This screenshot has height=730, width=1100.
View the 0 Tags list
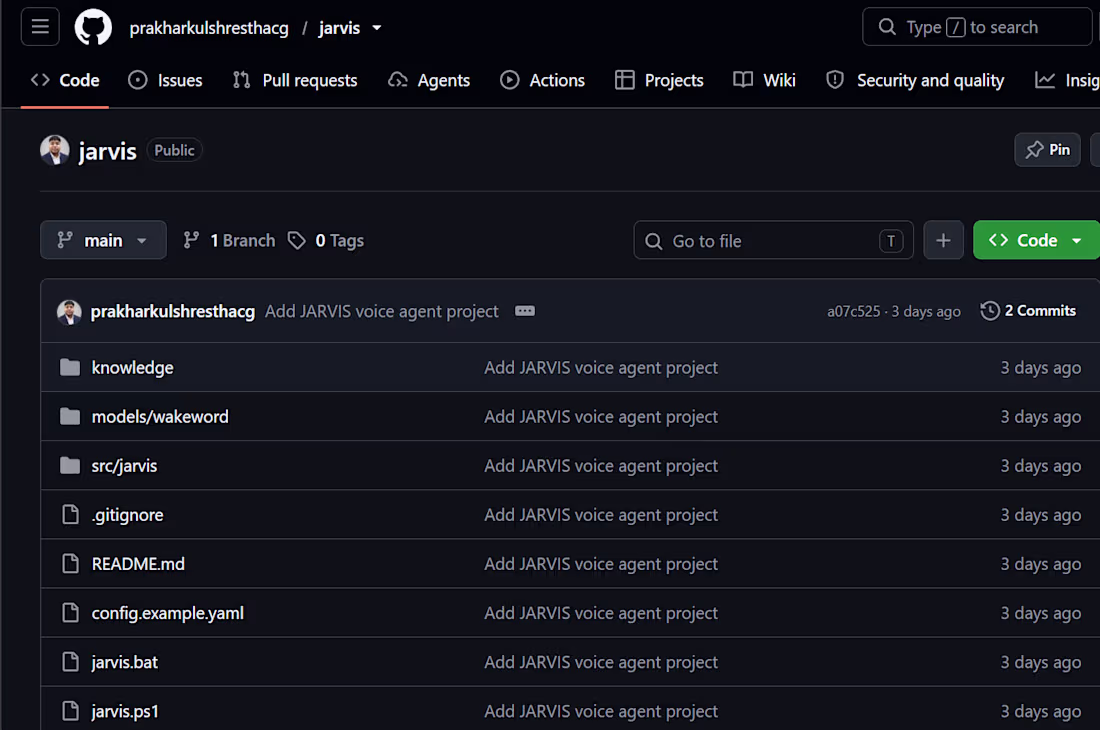click(326, 241)
